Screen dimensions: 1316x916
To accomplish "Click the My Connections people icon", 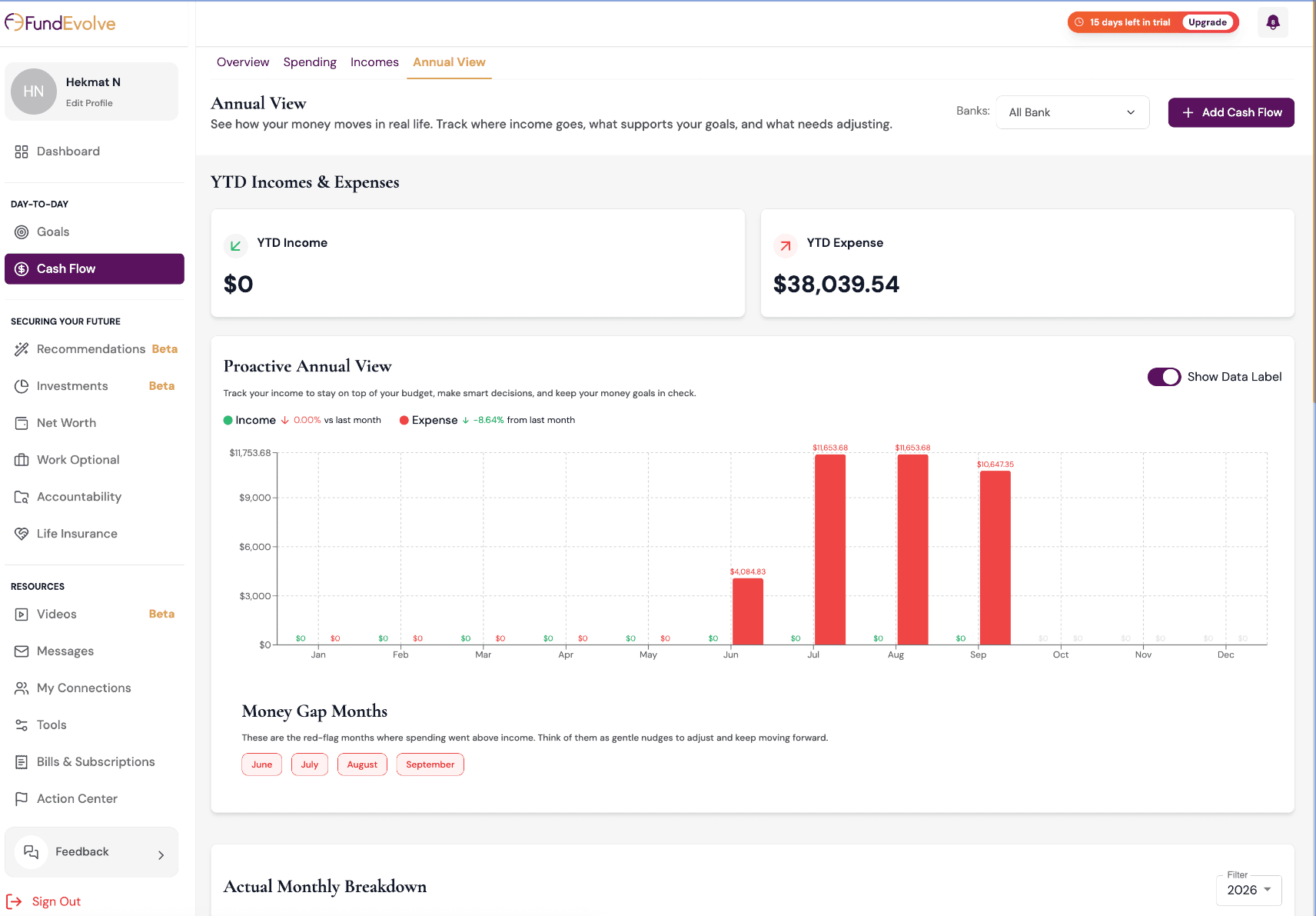I will (x=22, y=688).
